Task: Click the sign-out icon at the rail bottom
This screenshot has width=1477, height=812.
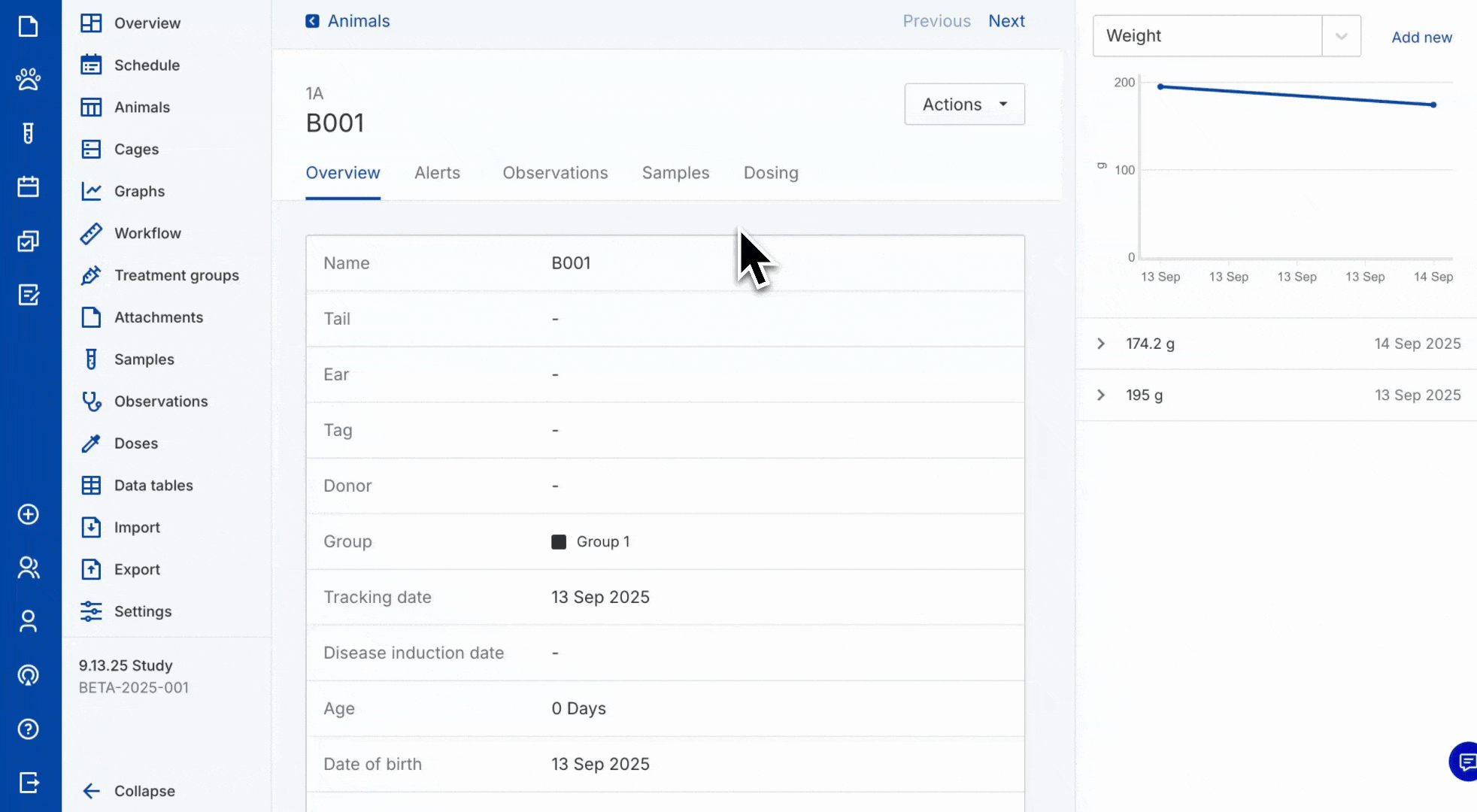Action: coord(29,782)
